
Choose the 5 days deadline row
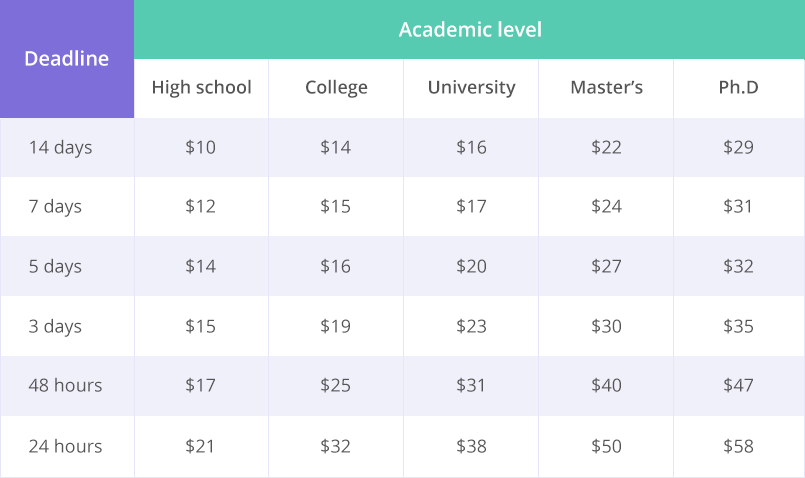pyautogui.click(x=56, y=267)
